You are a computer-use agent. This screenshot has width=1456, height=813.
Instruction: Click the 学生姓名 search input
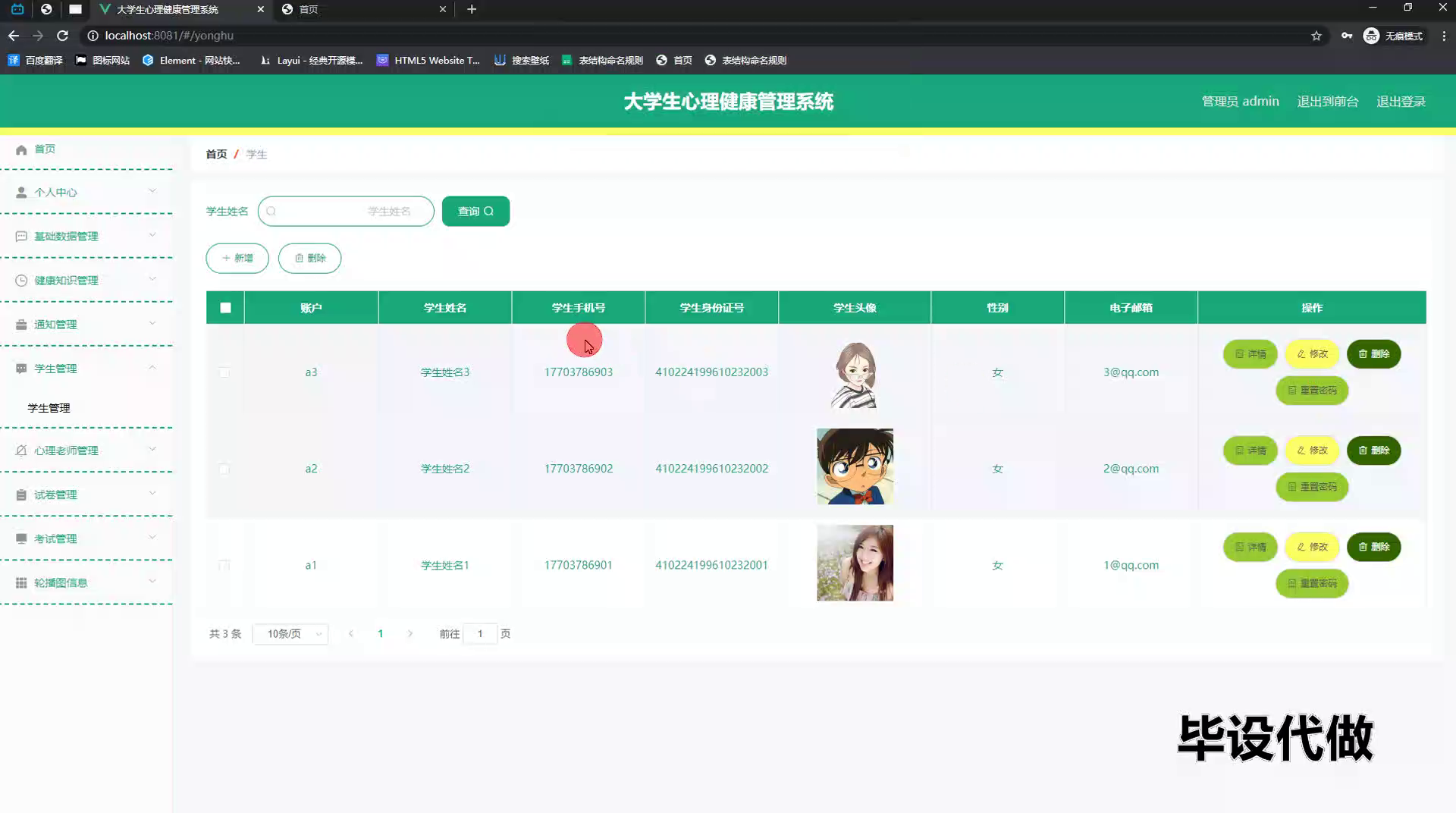coord(346,212)
